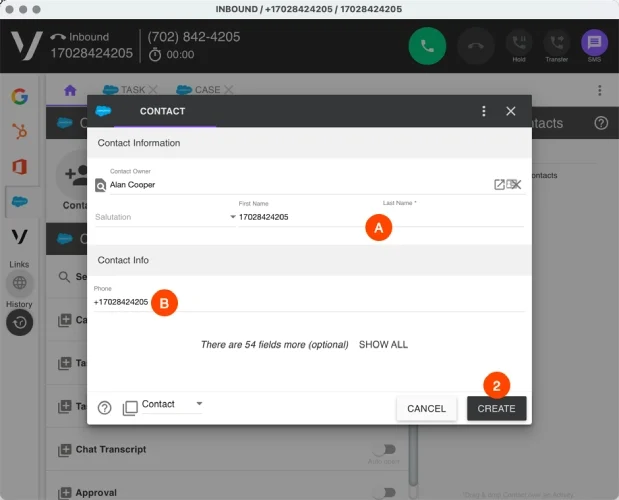Open Google integration in sidebar
Viewport: 619px width, 500px height.
tap(19, 96)
